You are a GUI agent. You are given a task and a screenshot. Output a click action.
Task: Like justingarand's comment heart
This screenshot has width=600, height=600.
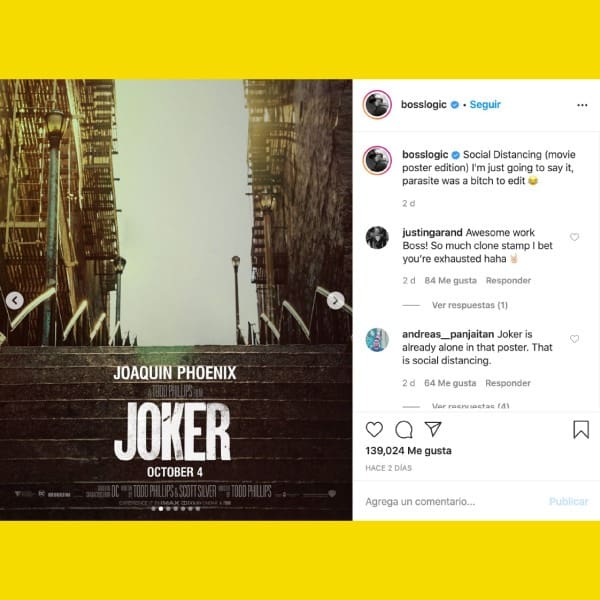[x=574, y=237]
